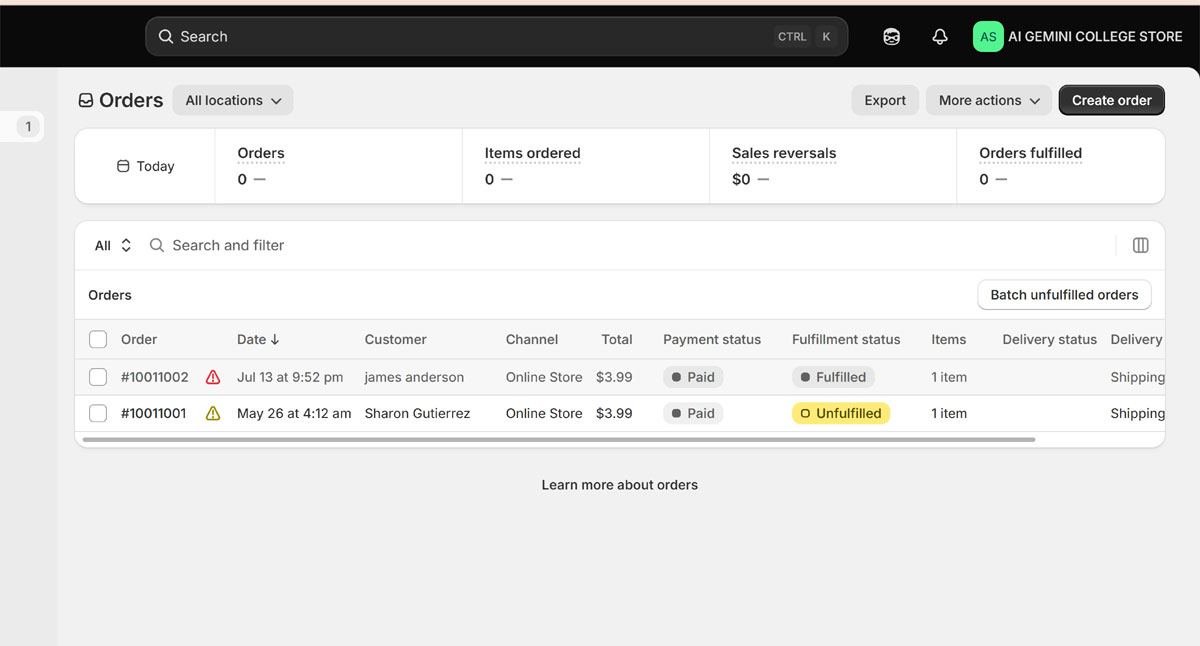The width and height of the screenshot is (1200, 646).
Task: Click the Today calendar date filter
Action: tap(146, 166)
